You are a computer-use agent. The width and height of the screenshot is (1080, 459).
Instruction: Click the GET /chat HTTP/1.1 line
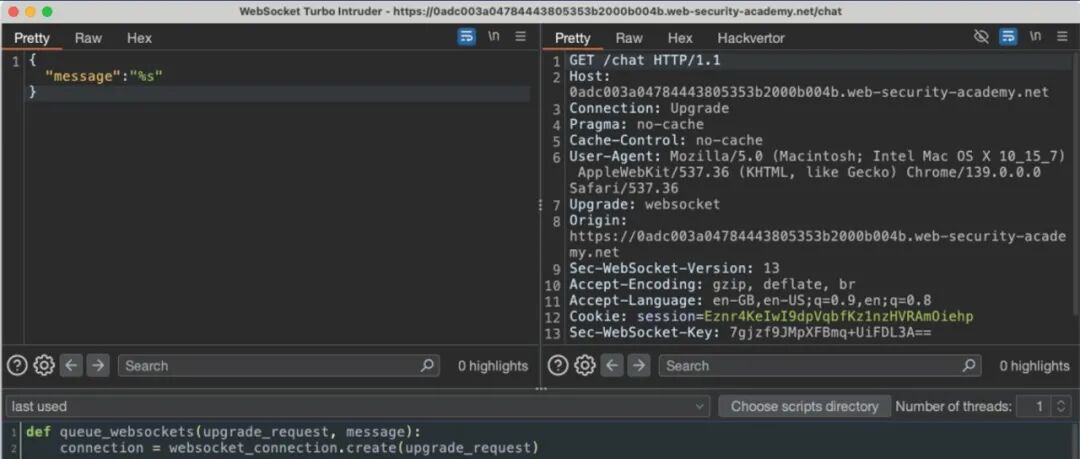coord(645,61)
